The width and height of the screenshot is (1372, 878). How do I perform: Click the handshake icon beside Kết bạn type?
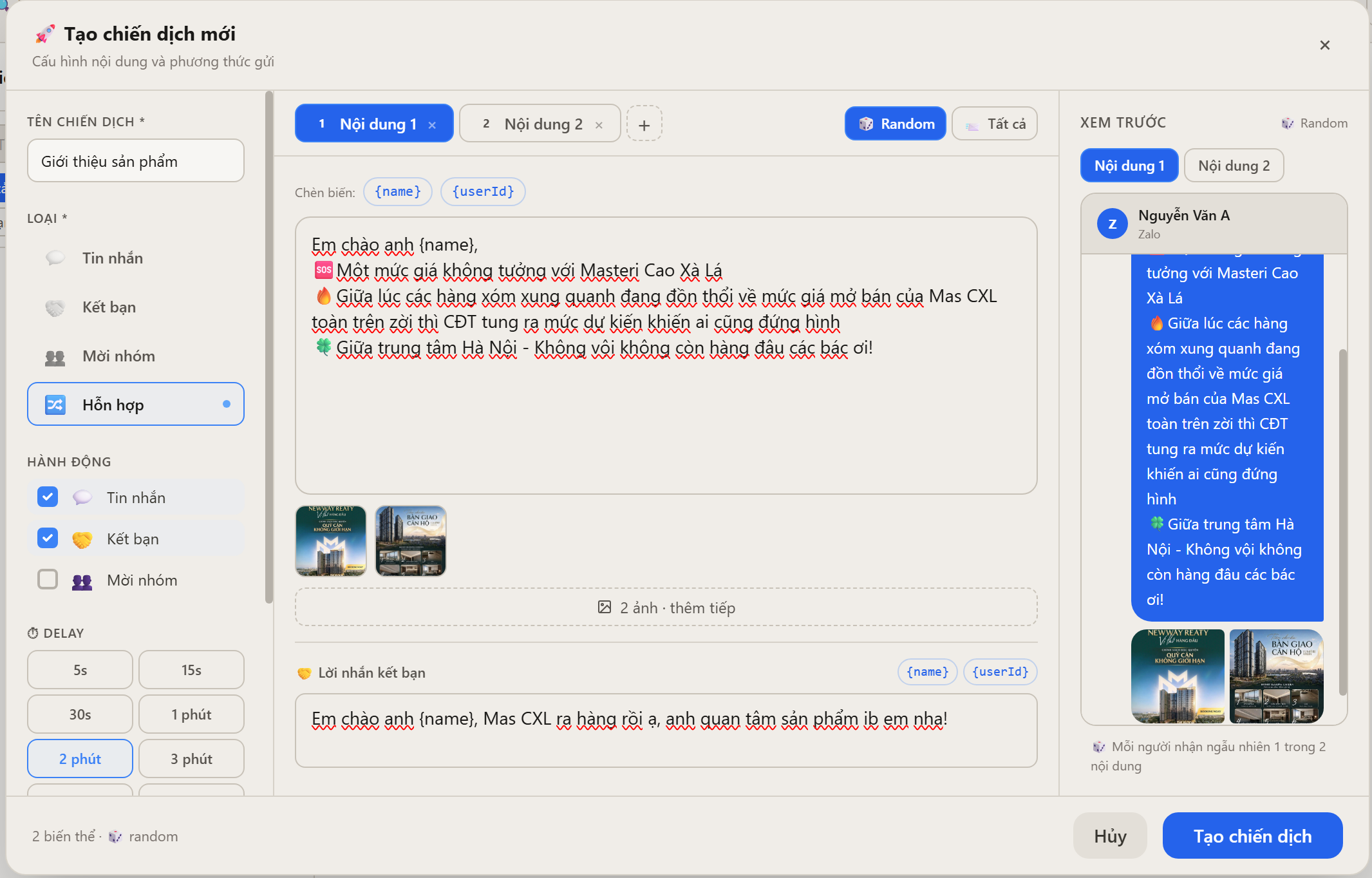55,307
